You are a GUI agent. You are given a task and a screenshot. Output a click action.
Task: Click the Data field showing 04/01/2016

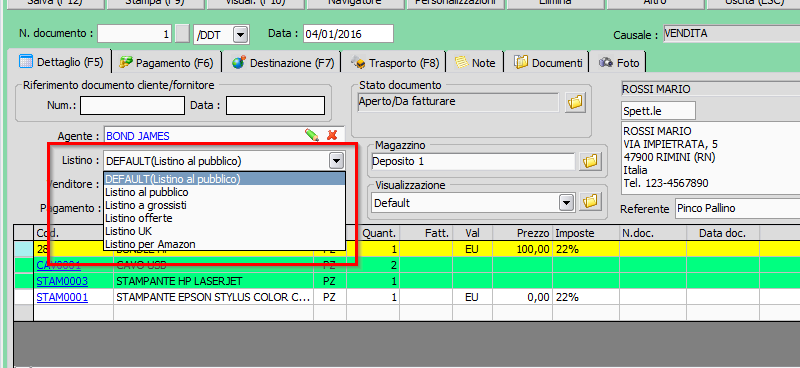(x=348, y=35)
